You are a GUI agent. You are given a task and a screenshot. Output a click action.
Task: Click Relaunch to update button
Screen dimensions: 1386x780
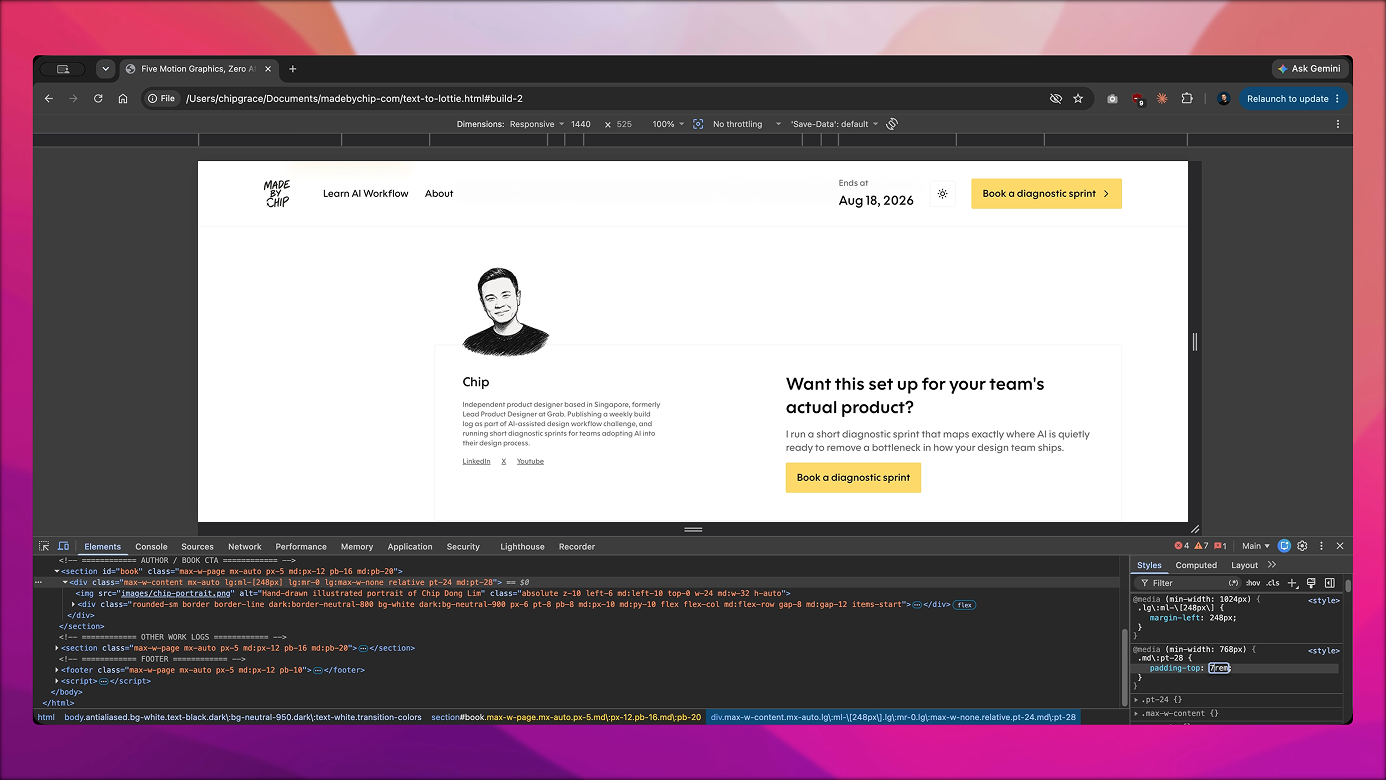tap(1293, 98)
